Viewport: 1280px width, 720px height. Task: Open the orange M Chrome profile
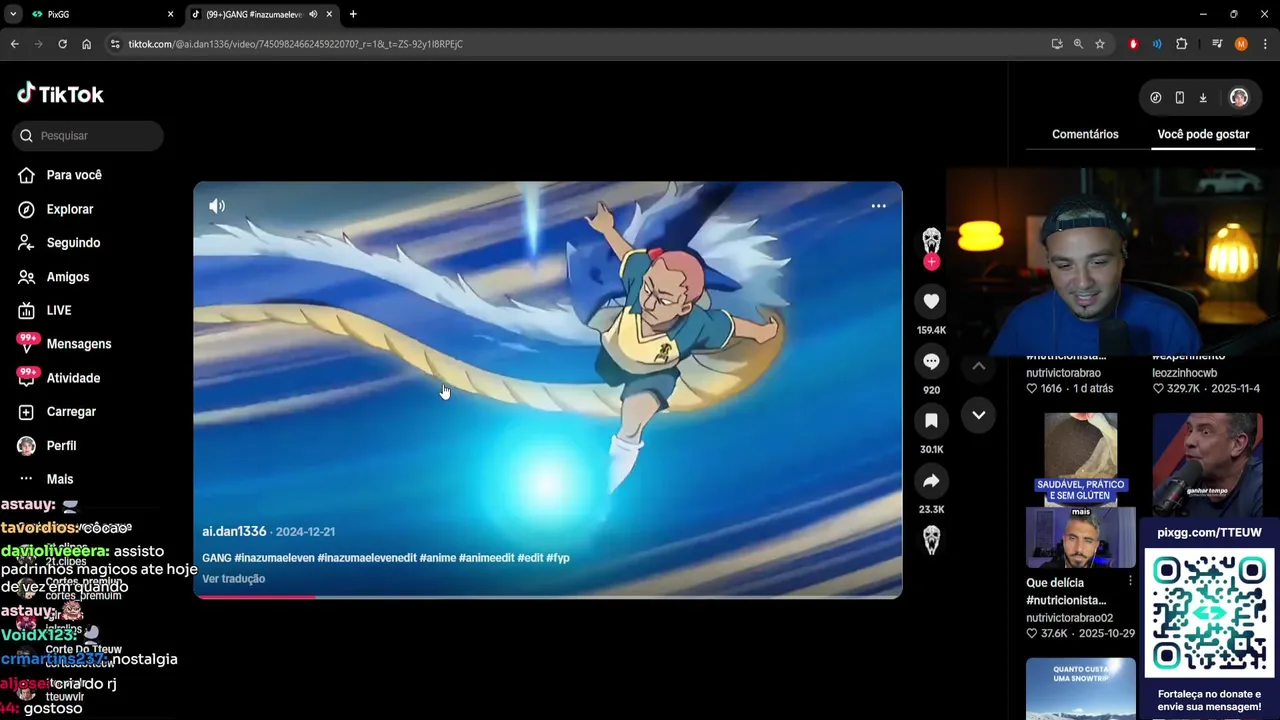[1241, 44]
